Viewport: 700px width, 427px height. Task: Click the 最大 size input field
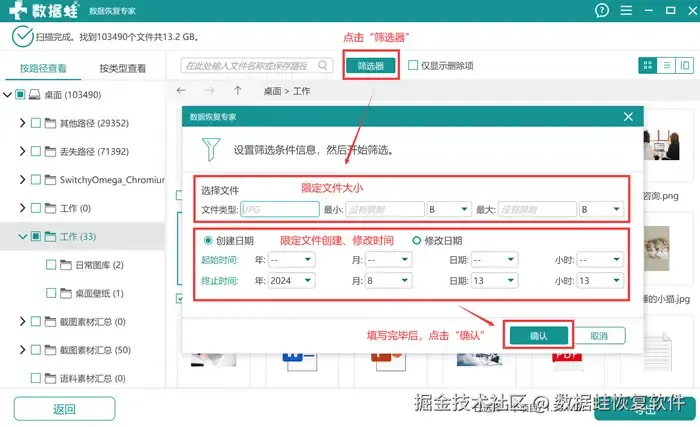click(x=537, y=209)
